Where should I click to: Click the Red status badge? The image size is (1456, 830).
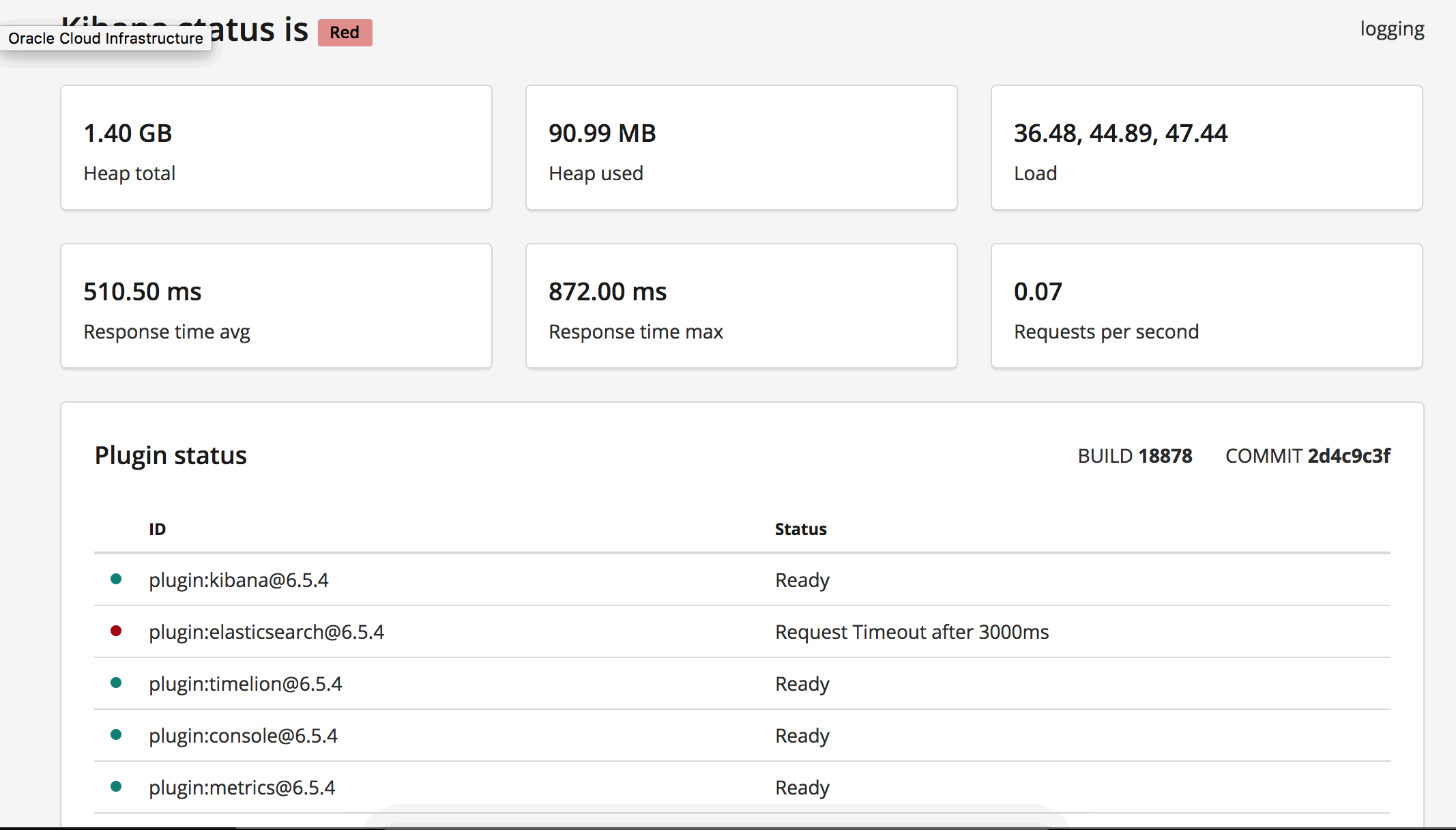(345, 32)
